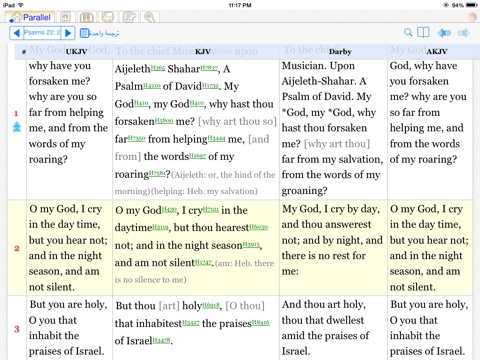Image resolution: width=480 pixels, height=360 pixels.
Task: Navigate forward in history with faded arrow
Action: click(464, 33)
